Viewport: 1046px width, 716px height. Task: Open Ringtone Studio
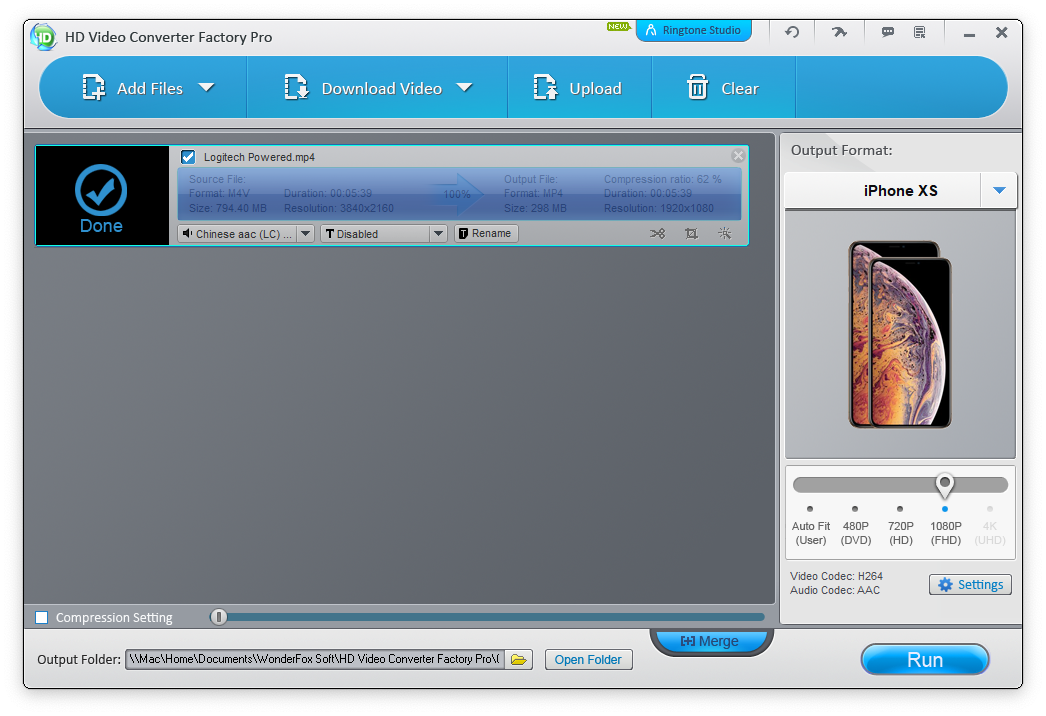click(694, 31)
